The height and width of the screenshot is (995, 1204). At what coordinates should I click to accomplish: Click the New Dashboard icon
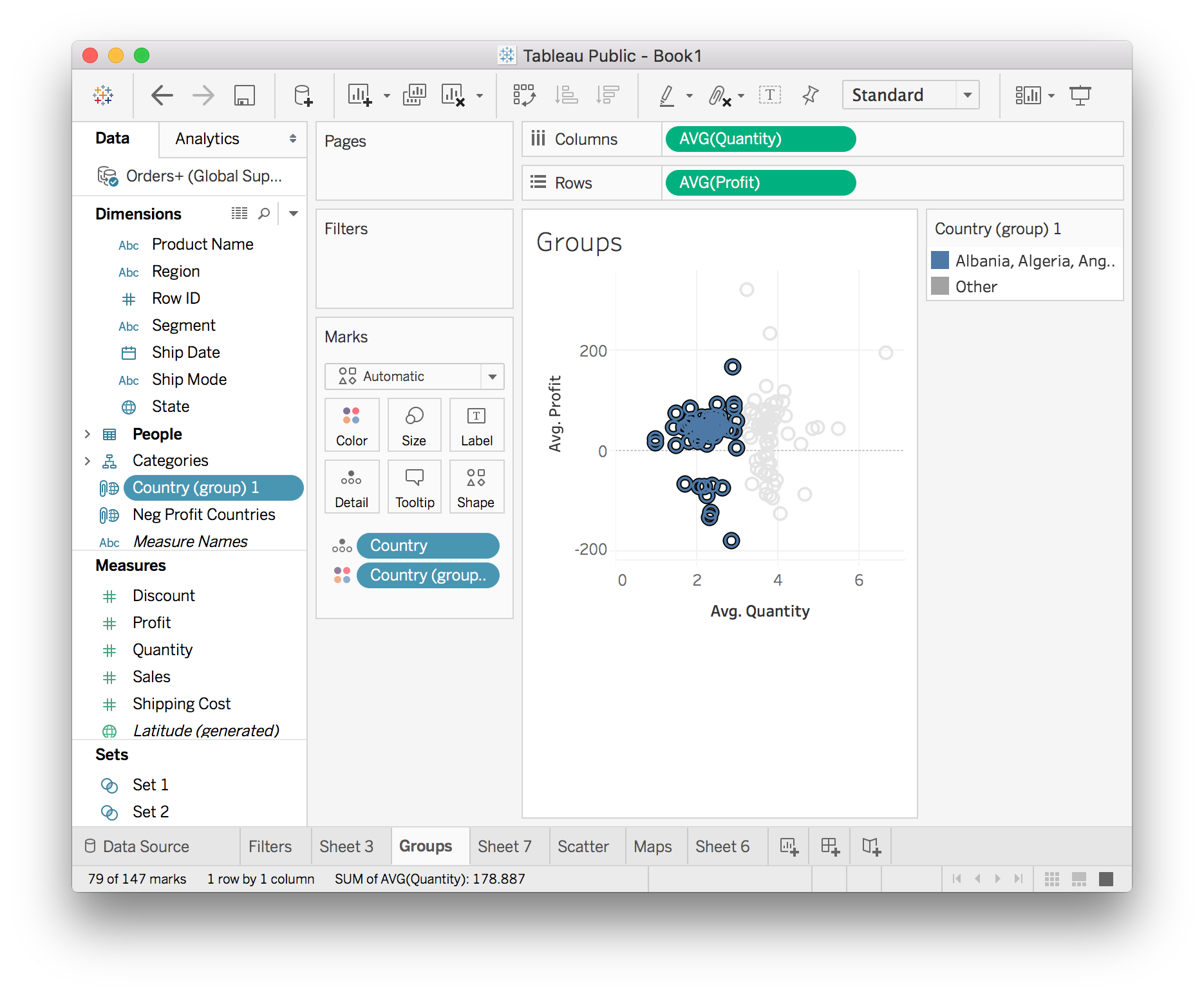point(830,846)
